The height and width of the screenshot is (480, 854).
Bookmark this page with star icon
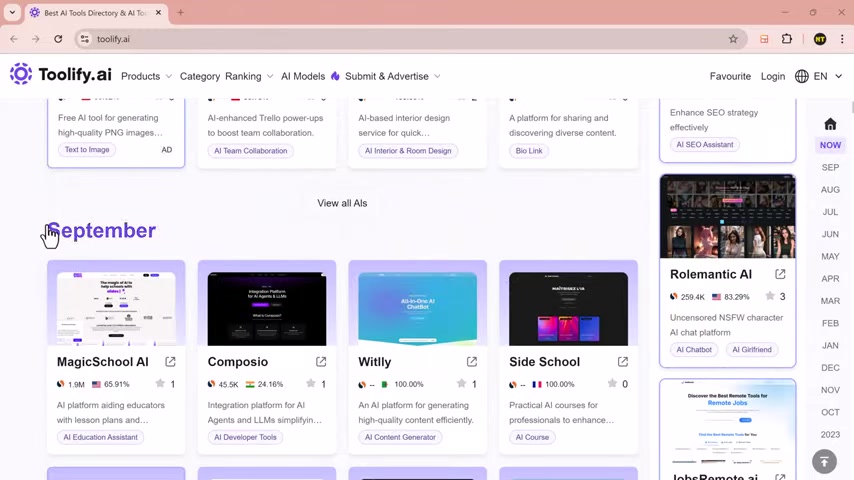tap(733, 39)
